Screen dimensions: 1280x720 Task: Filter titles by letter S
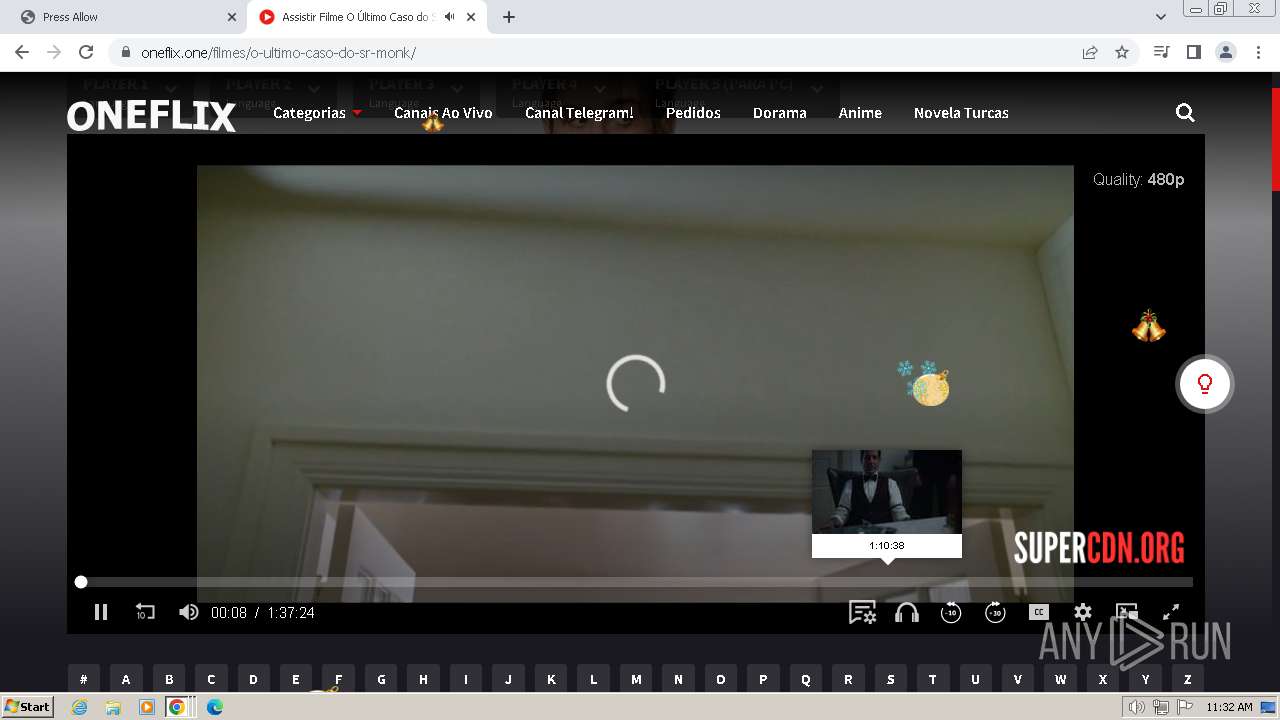pyautogui.click(x=891, y=679)
